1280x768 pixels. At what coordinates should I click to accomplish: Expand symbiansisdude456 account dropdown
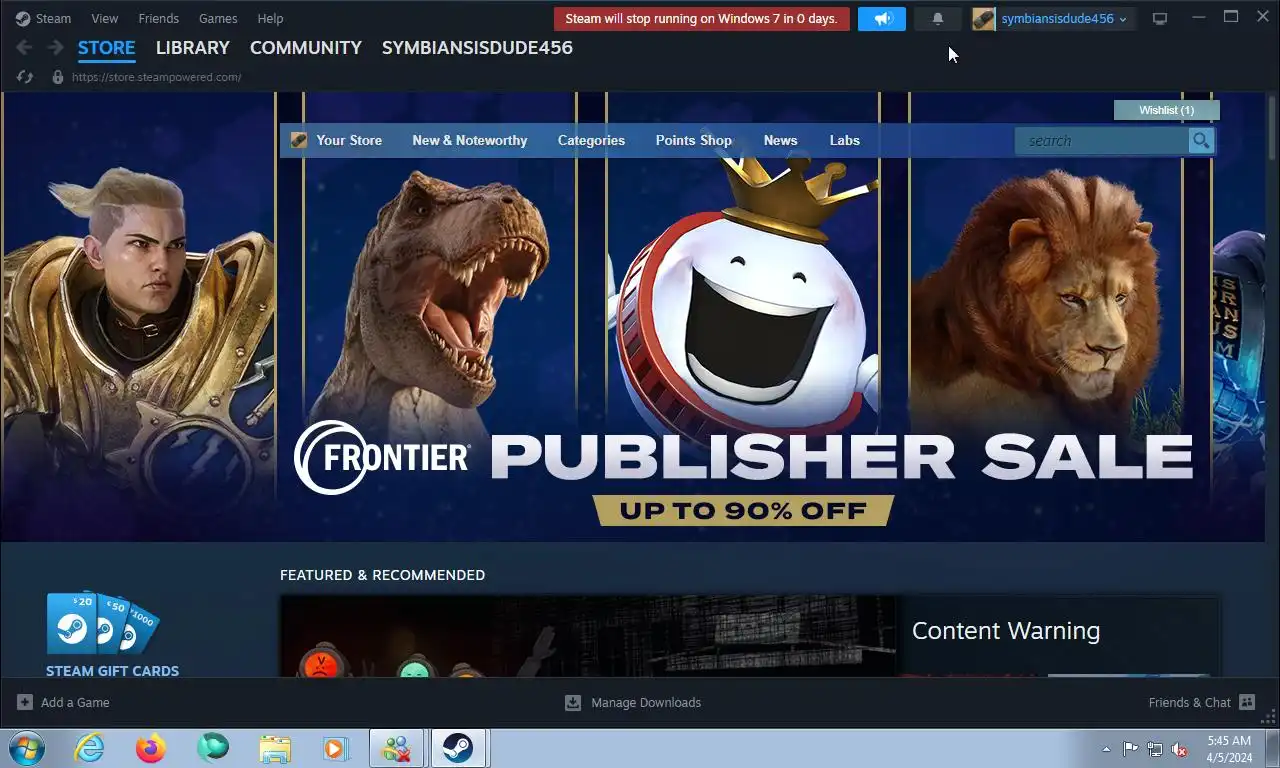(1064, 18)
